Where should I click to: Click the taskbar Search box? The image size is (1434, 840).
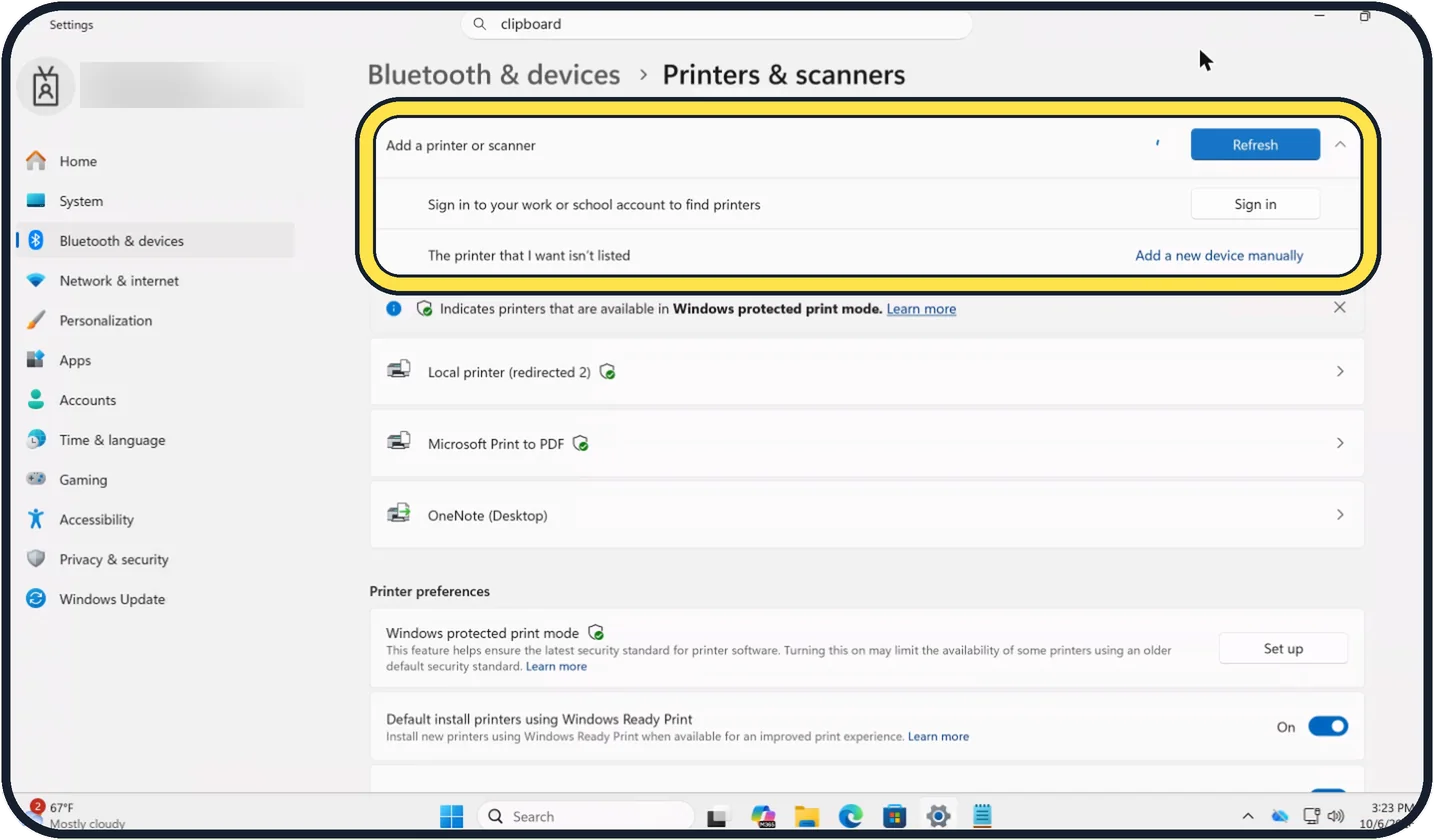[586, 816]
